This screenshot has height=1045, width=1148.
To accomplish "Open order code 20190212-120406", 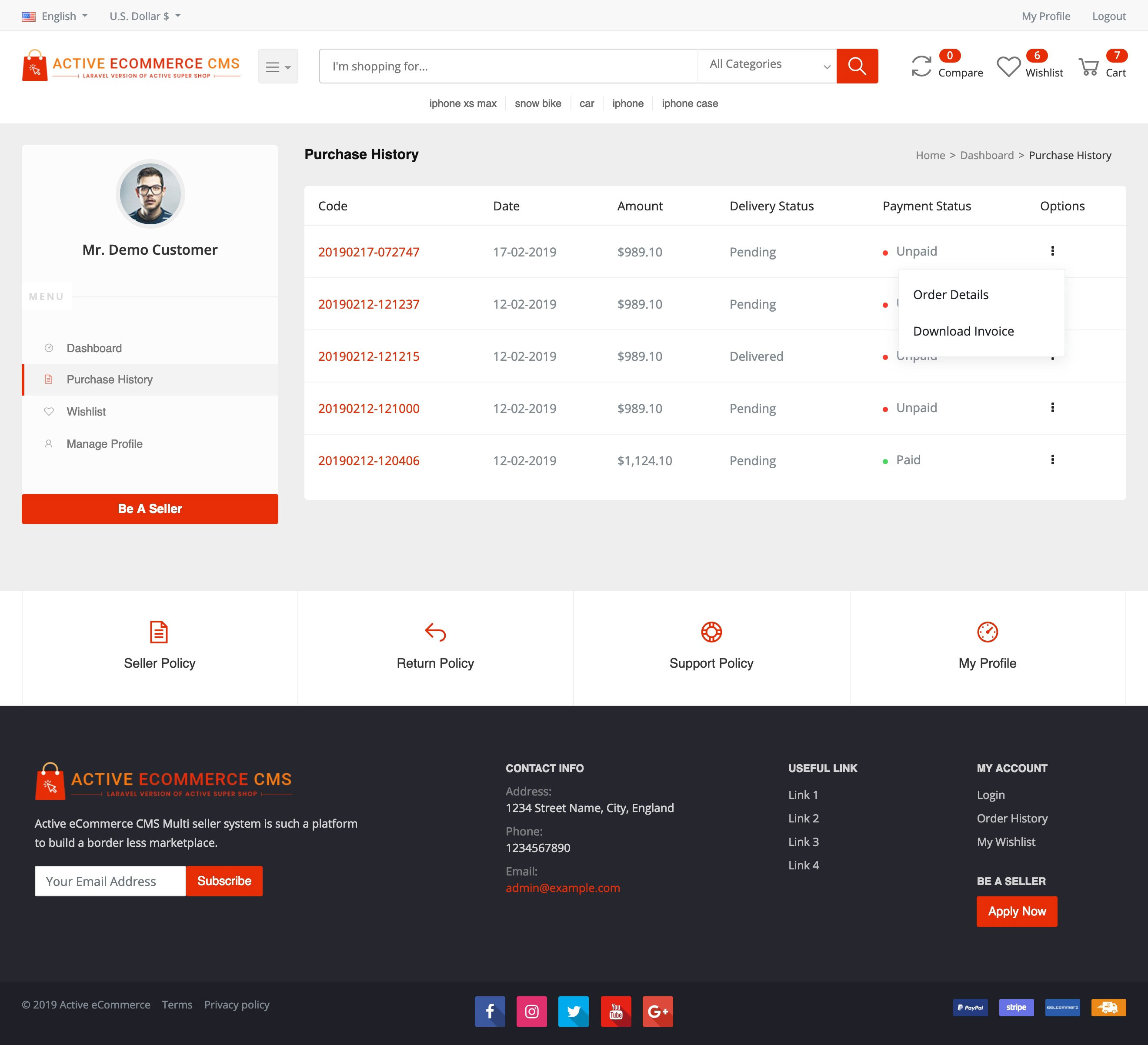I will click(369, 460).
